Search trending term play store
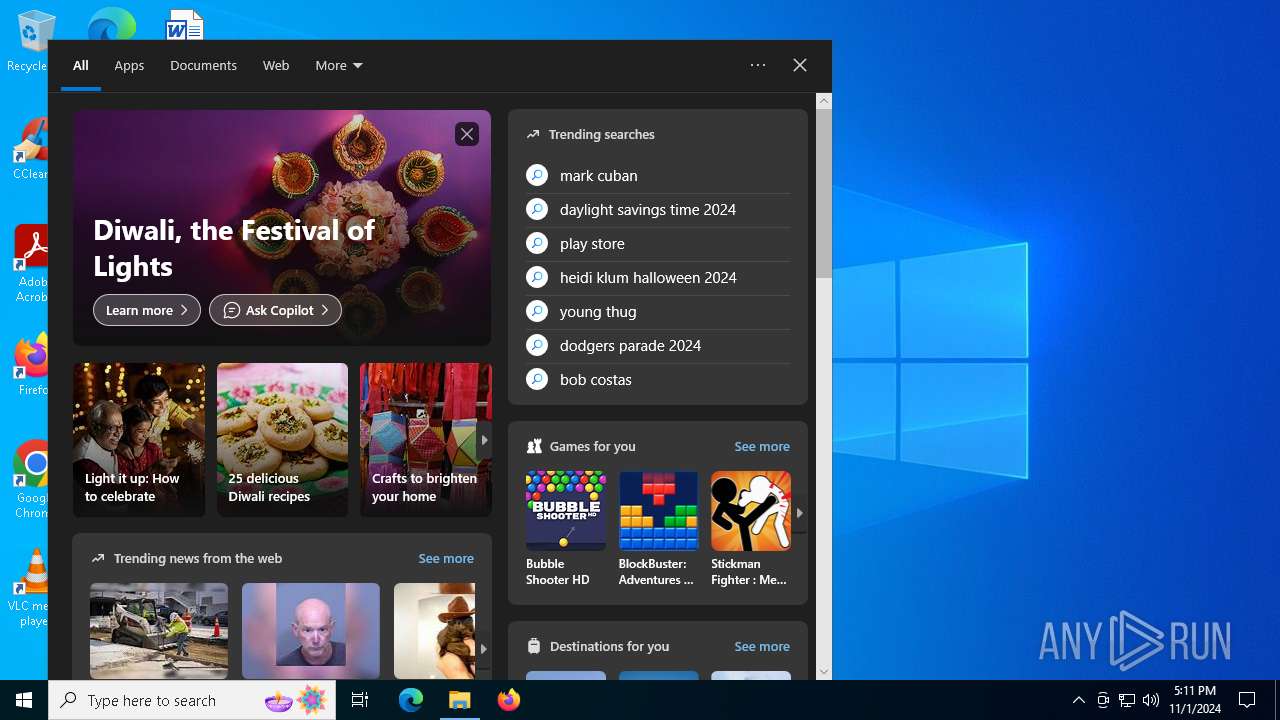This screenshot has height=720, width=1280. (x=658, y=243)
